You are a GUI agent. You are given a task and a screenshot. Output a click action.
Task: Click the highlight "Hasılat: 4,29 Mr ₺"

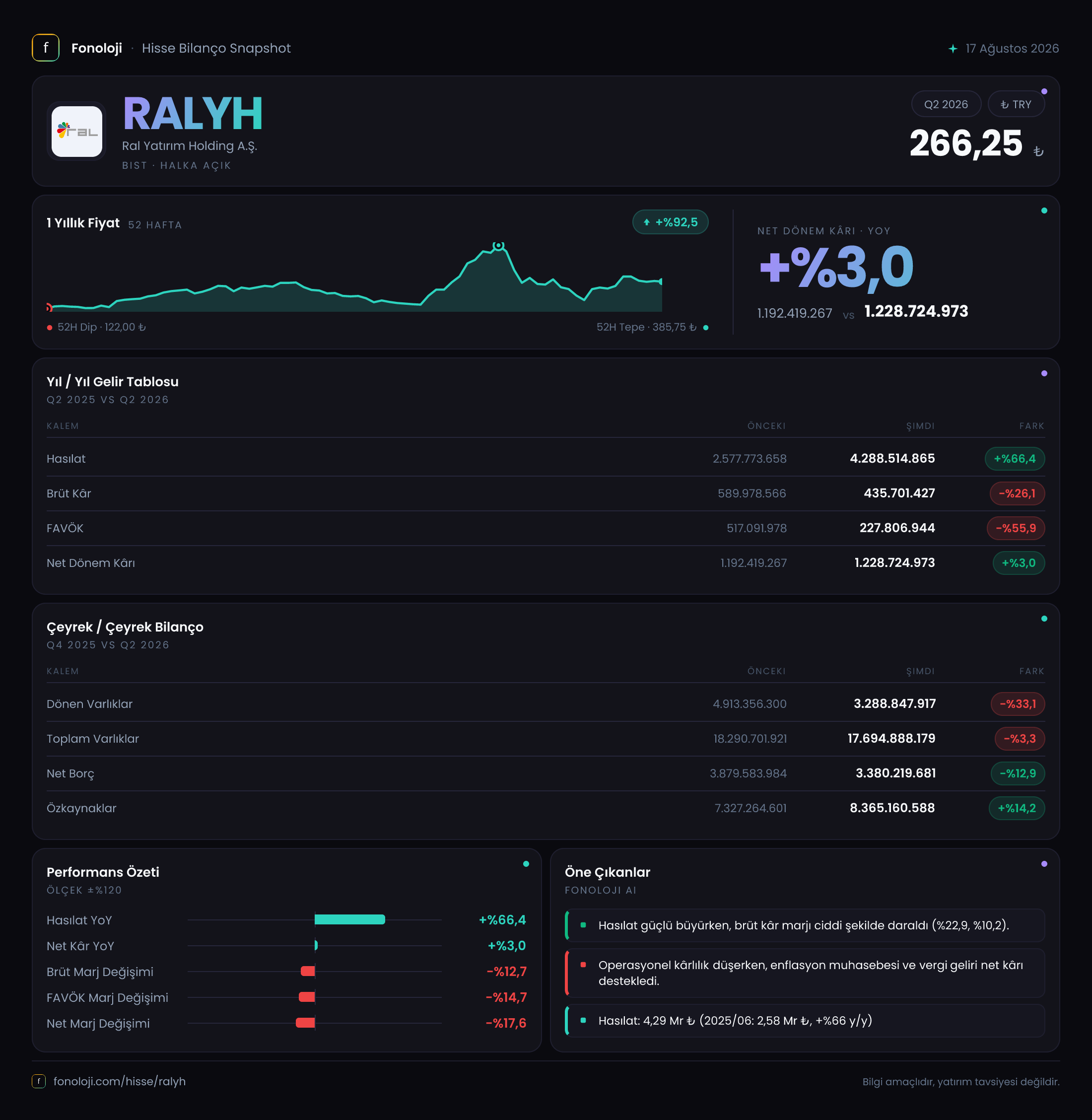[805, 1020]
